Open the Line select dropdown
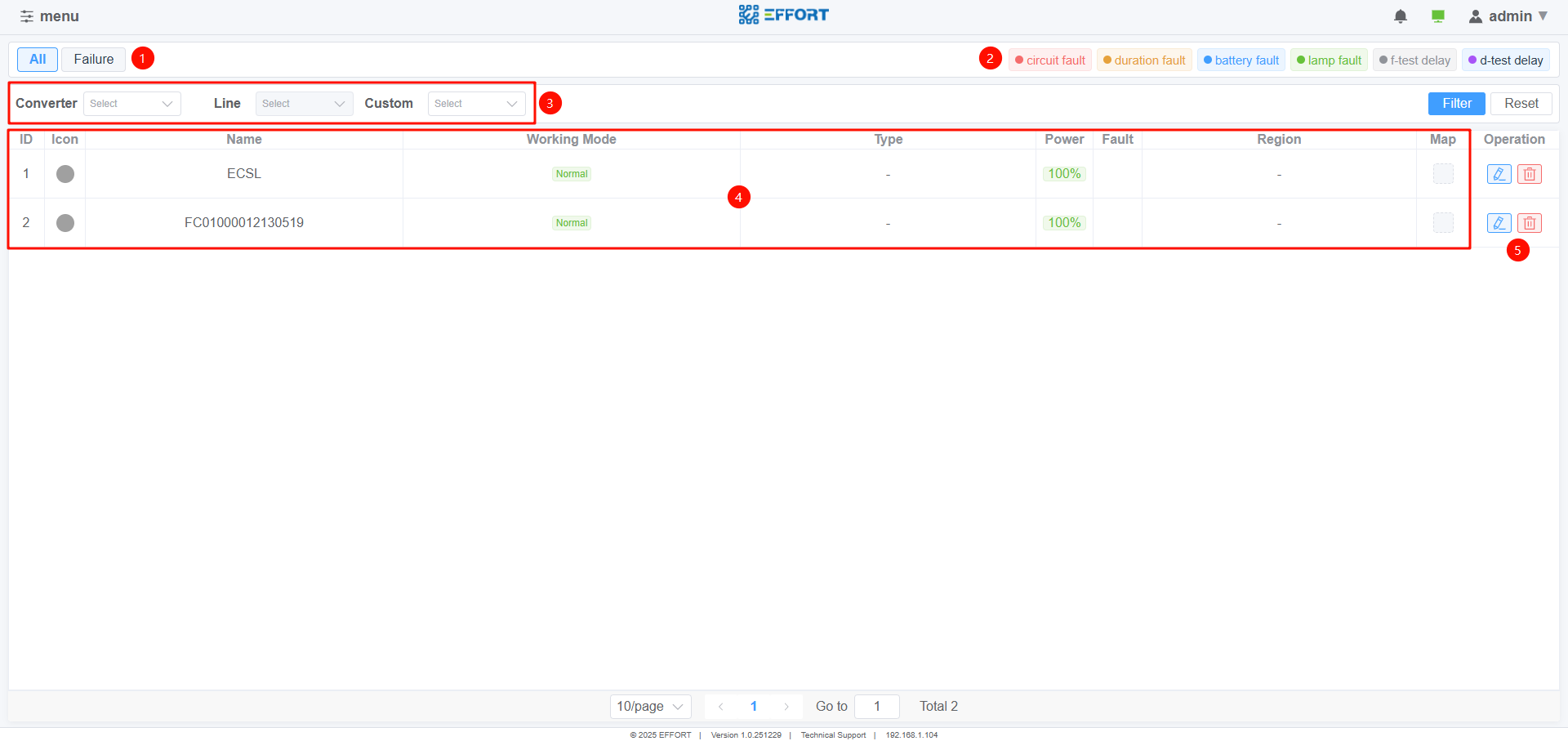 point(304,104)
